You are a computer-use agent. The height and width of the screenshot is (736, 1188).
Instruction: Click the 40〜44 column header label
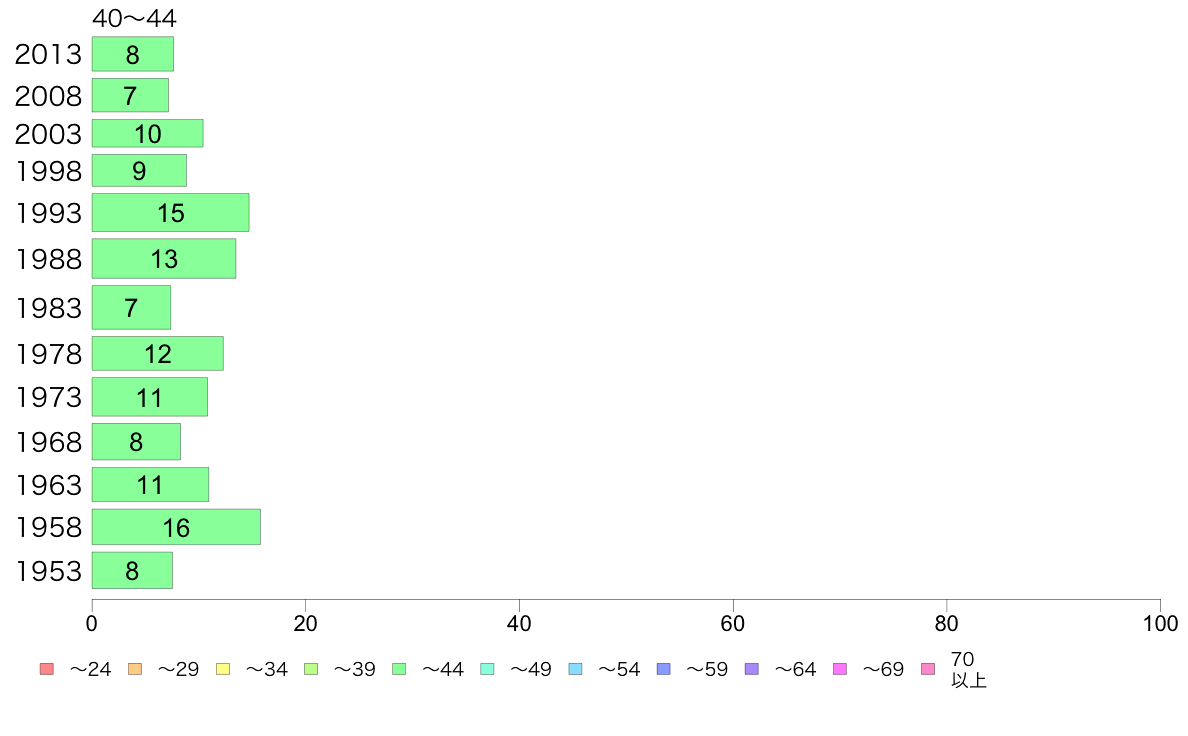point(134,18)
